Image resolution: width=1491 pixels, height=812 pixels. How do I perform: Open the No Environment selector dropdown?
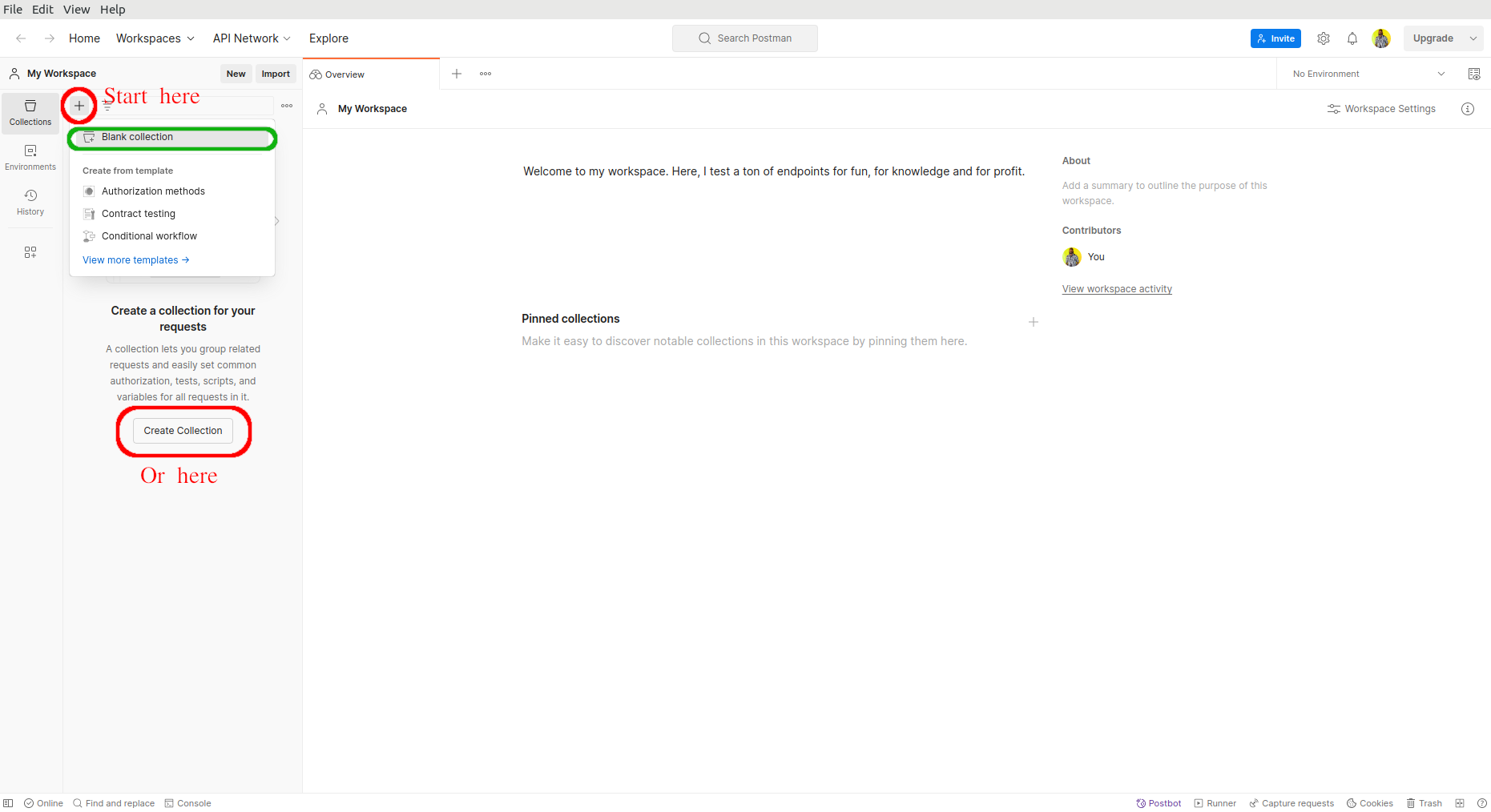click(x=1368, y=74)
